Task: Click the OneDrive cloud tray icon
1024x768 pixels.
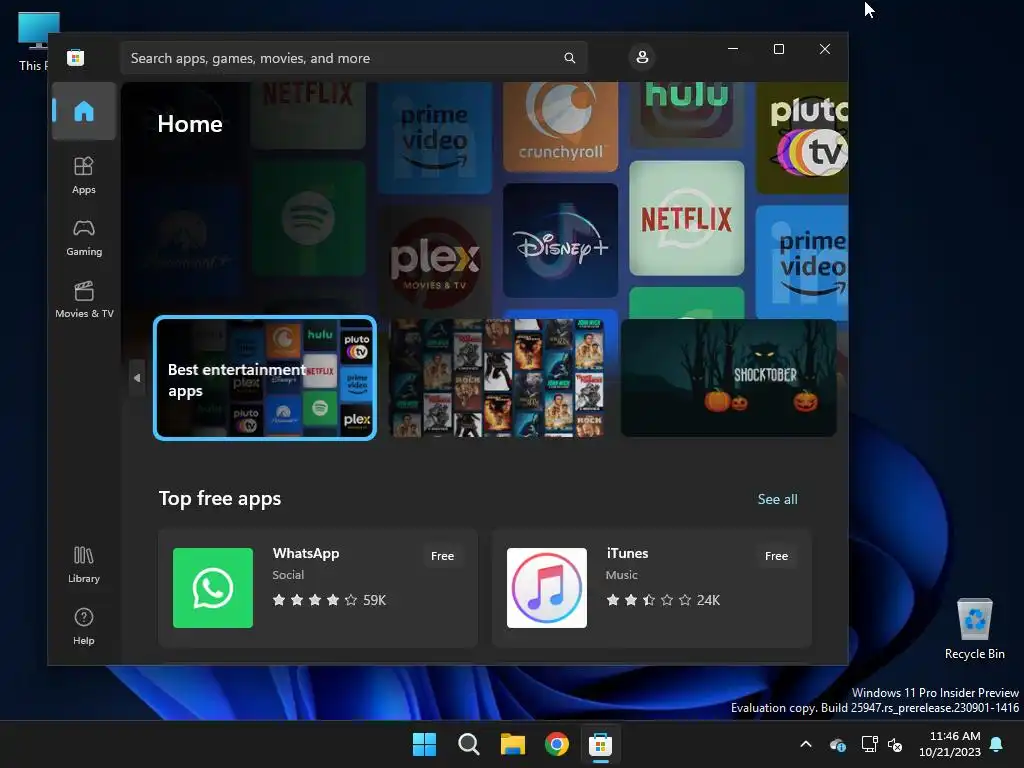Action: coord(838,744)
